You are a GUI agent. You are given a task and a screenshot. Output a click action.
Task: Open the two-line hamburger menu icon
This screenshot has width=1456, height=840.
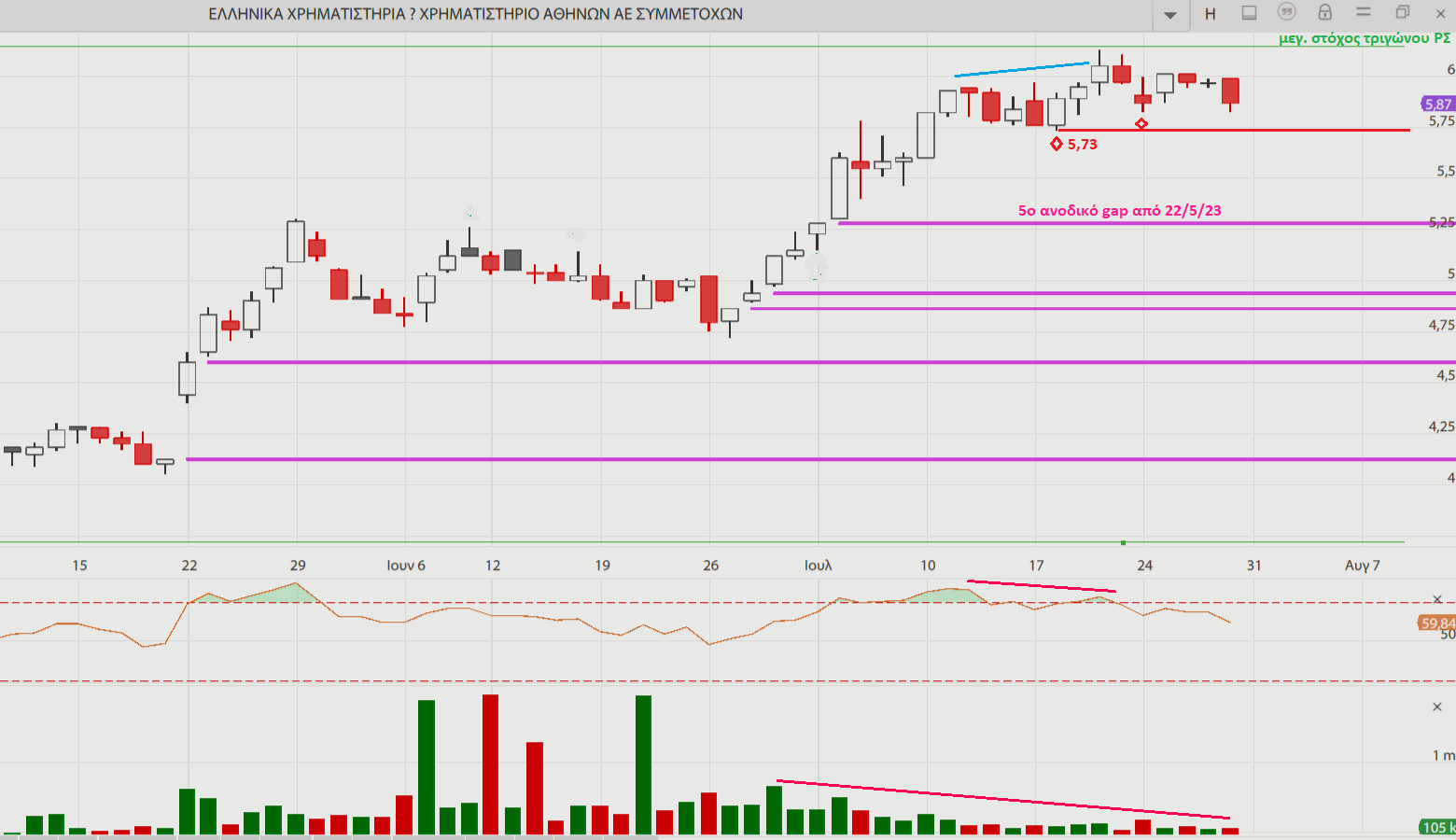1364,12
